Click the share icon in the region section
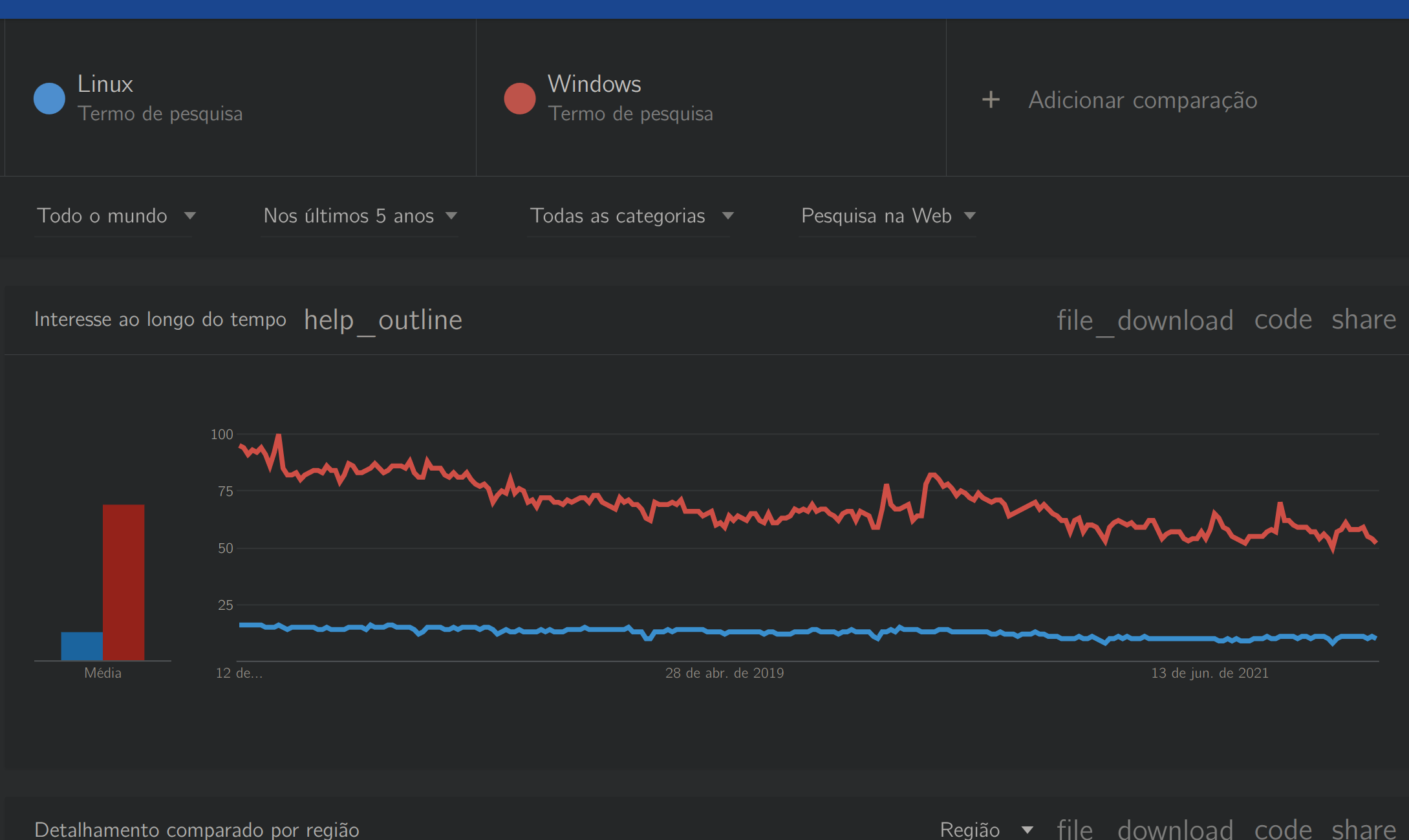The image size is (1409, 840). (x=1363, y=829)
